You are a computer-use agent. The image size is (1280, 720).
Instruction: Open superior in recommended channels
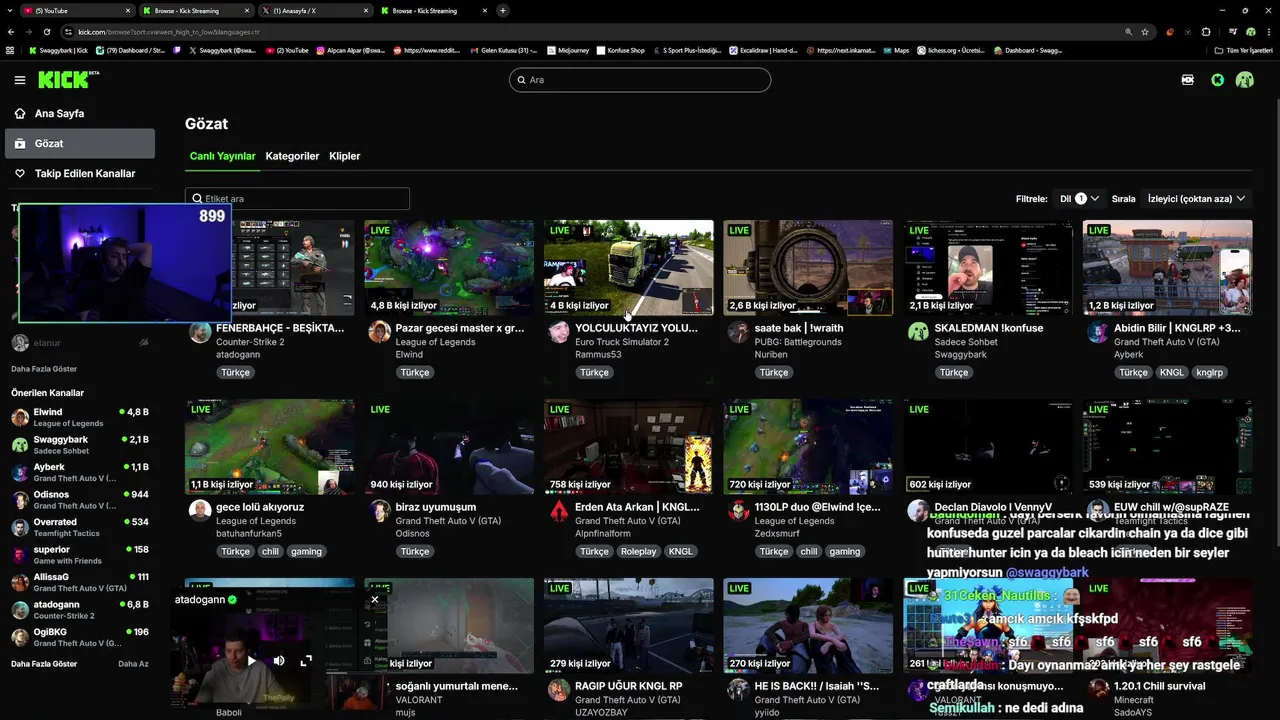click(x=80, y=555)
